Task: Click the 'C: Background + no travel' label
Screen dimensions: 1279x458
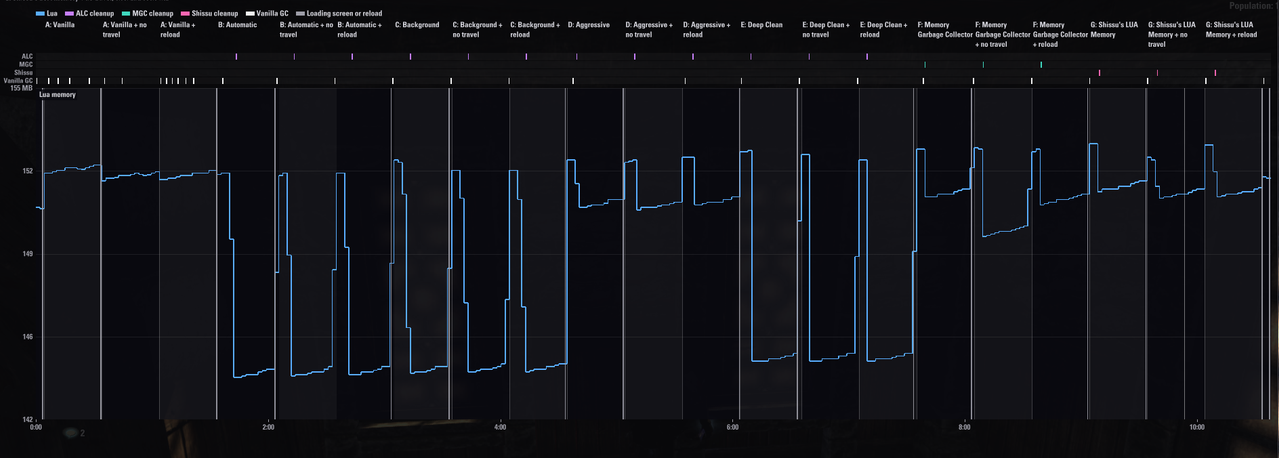Action: pyautogui.click(x=478, y=30)
